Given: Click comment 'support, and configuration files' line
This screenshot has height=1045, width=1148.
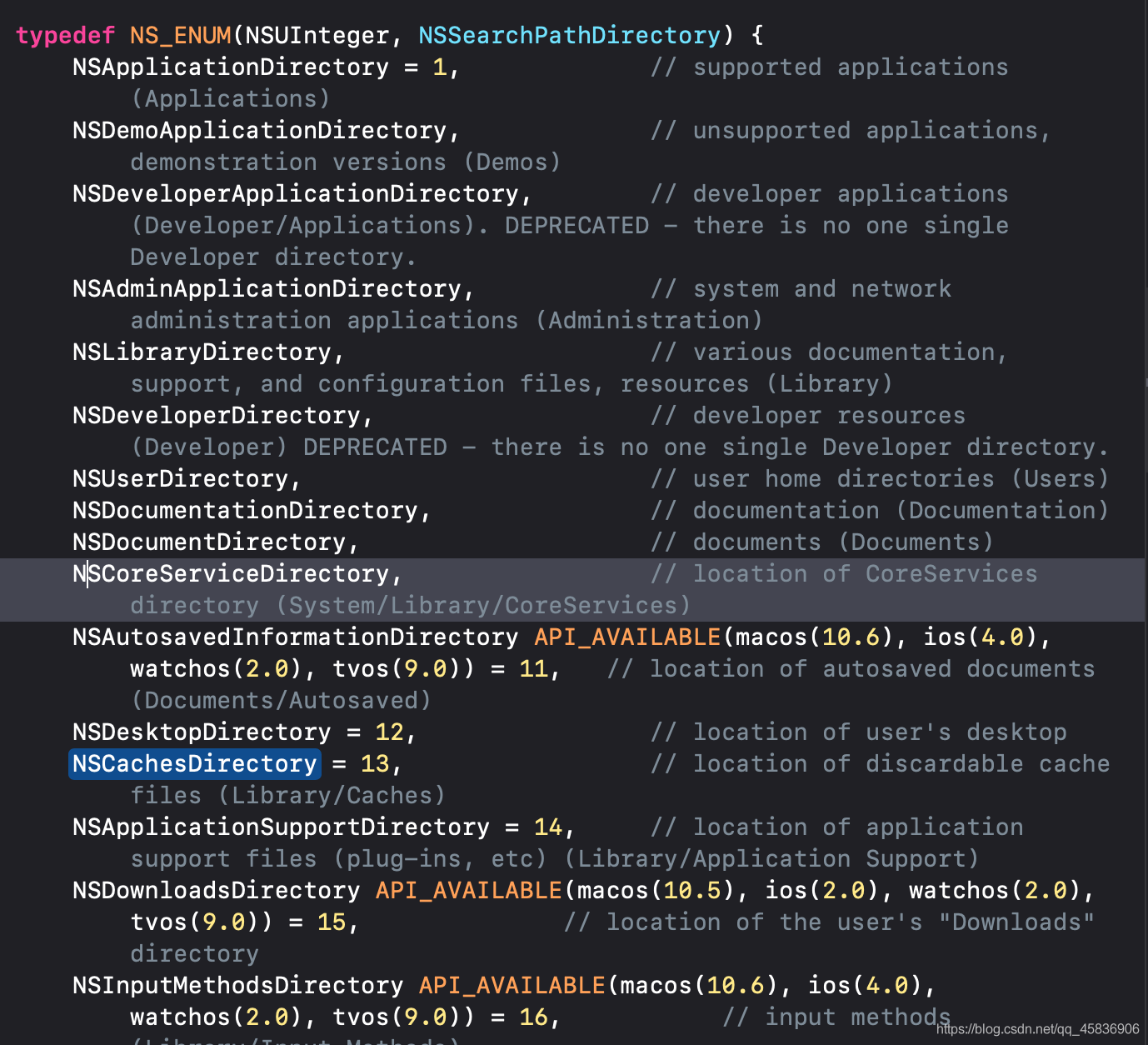Looking at the screenshot, I should pyautogui.click(x=512, y=384).
